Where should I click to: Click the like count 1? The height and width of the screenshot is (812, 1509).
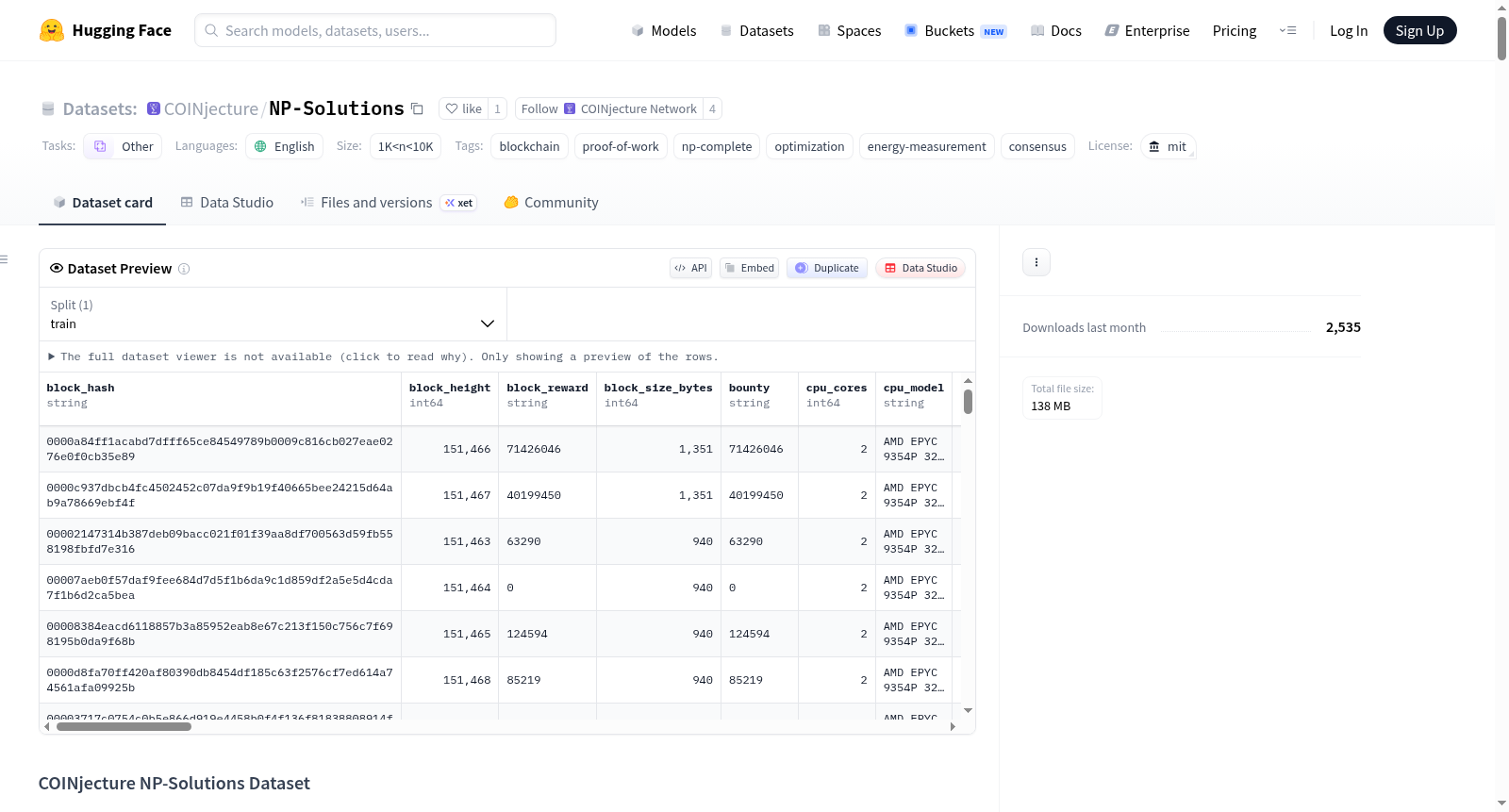pyautogui.click(x=497, y=108)
